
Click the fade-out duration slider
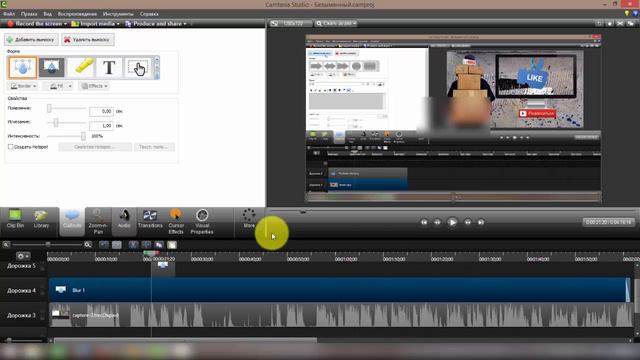(x=66, y=122)
